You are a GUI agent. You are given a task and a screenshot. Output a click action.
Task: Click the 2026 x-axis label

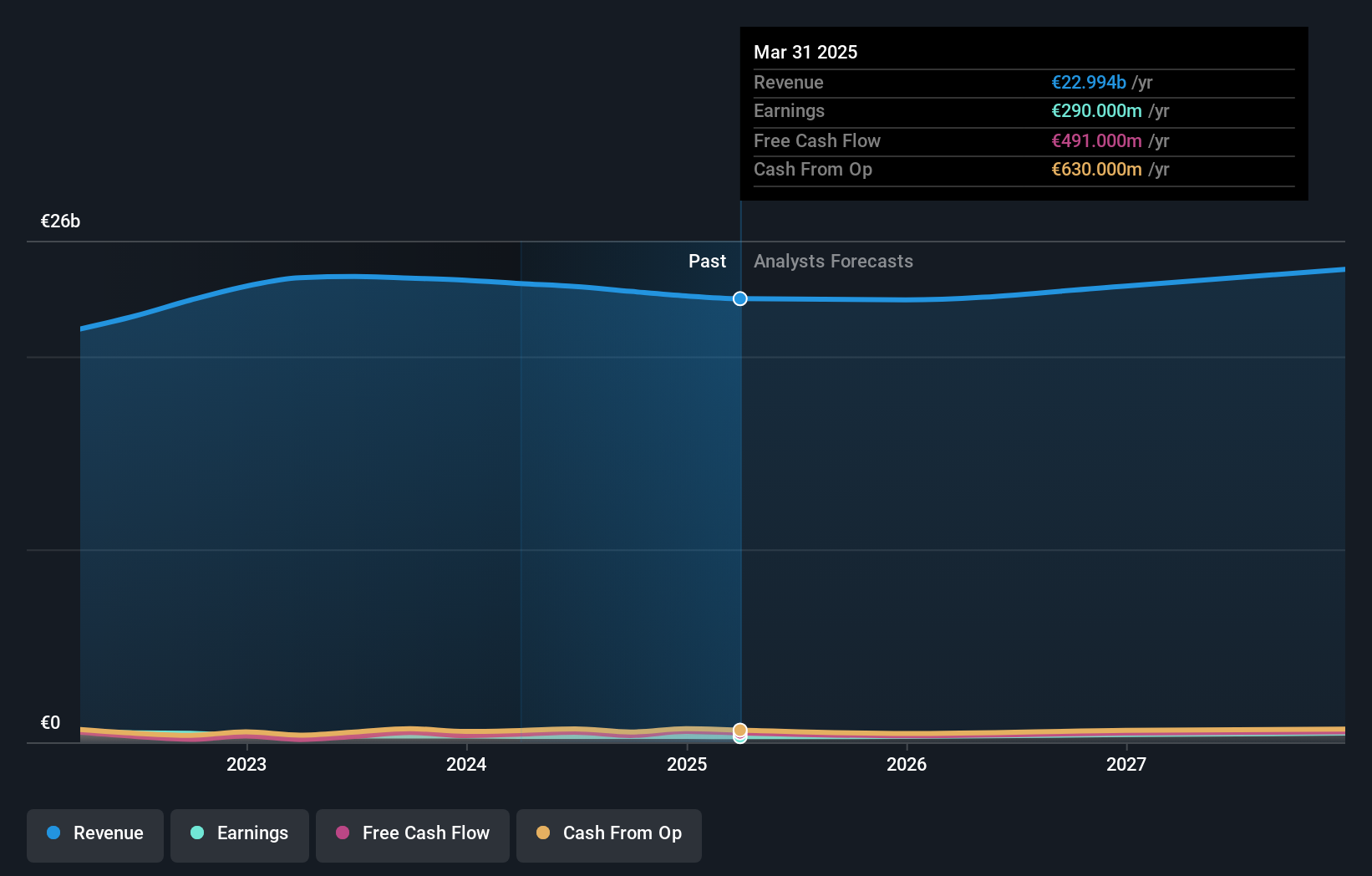tap(907, 764)
